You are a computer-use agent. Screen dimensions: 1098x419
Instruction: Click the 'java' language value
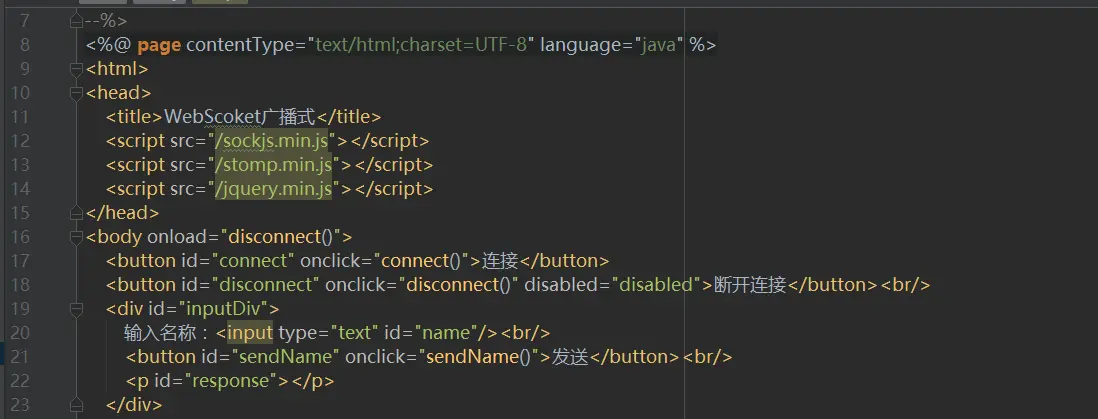point(660,46)
